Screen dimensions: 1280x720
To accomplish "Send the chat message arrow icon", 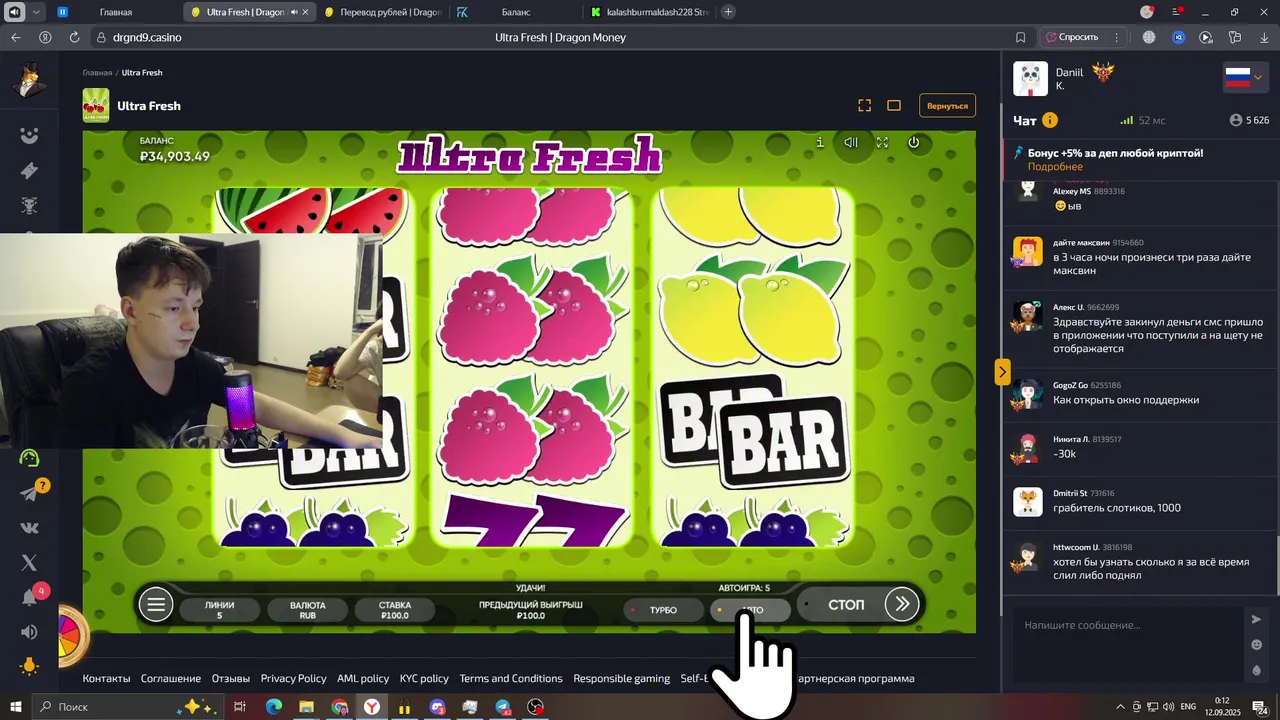I will (x=1257, y=619).
